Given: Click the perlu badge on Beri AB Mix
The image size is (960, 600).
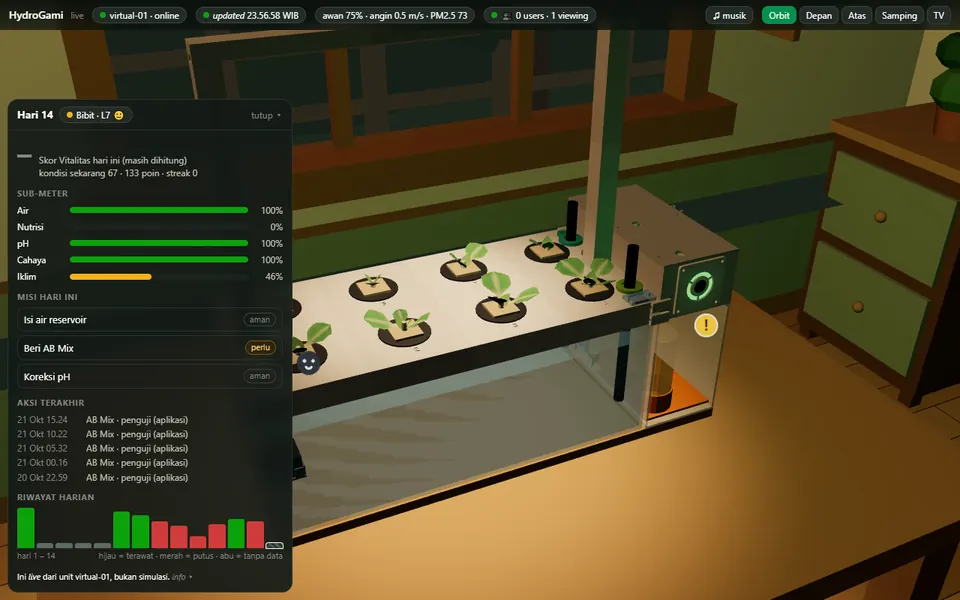Looking at the screenshot, I should pyautogui.click(x=260, y=348).
